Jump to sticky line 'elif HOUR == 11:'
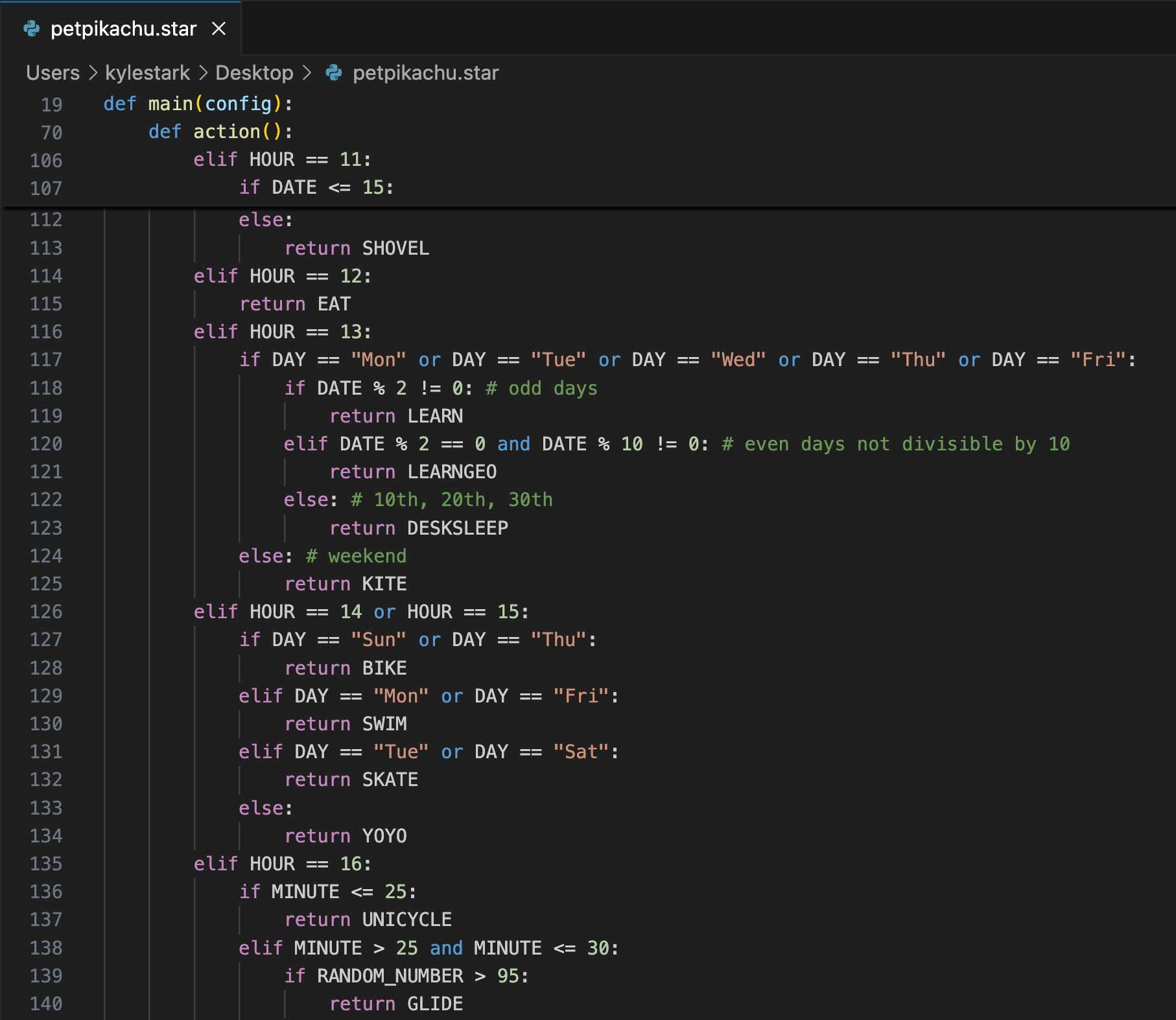Image resolution: width=1176 pixels, height=1020 pixels. (x=283, y=159)
